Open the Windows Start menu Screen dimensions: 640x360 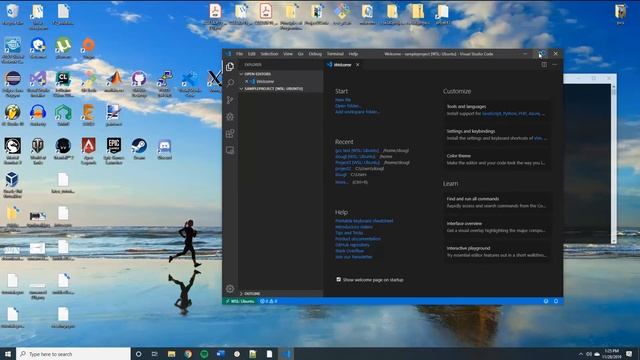8,354
